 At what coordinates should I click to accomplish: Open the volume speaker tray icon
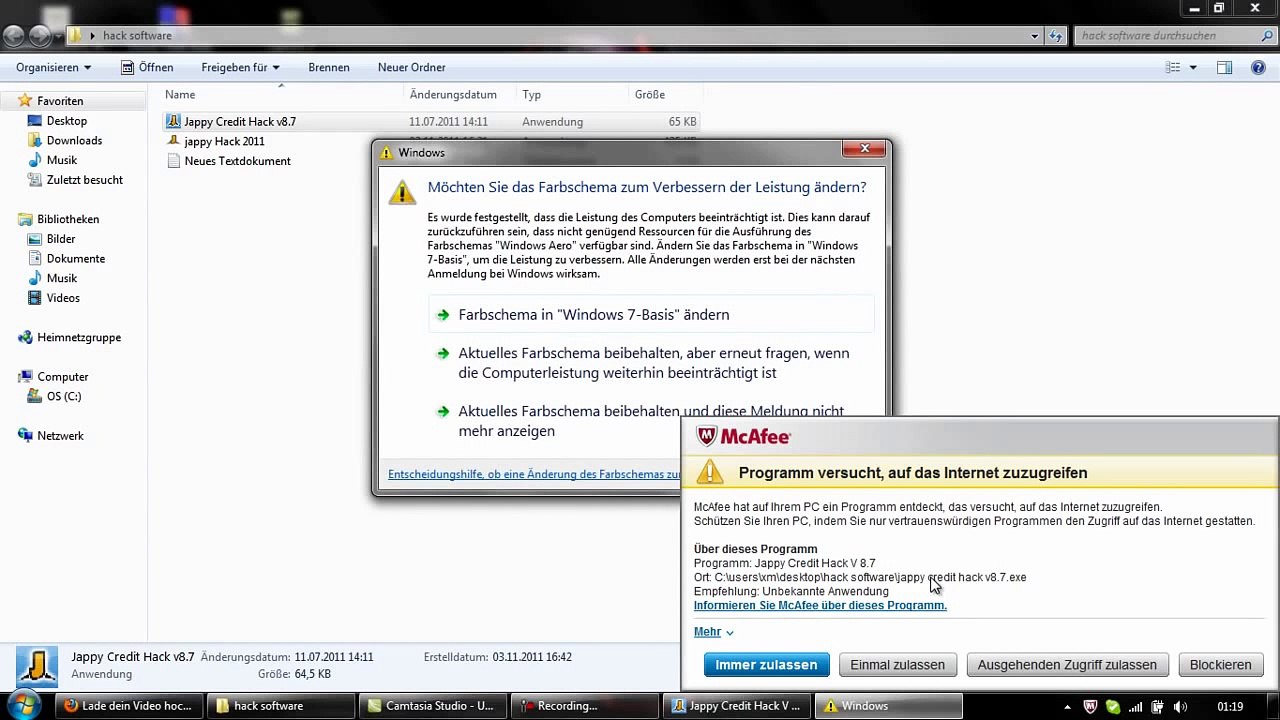pos(1180,707)
